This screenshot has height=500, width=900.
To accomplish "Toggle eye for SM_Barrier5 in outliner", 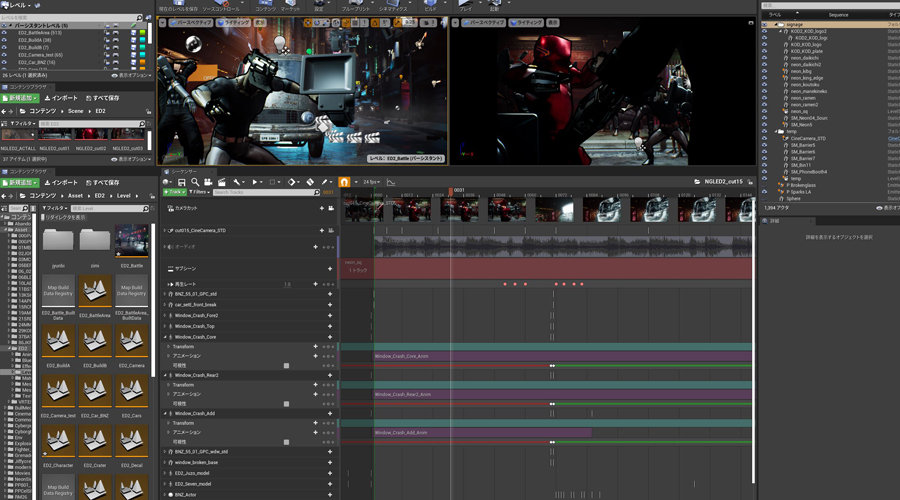I will (x=764, y=145).
